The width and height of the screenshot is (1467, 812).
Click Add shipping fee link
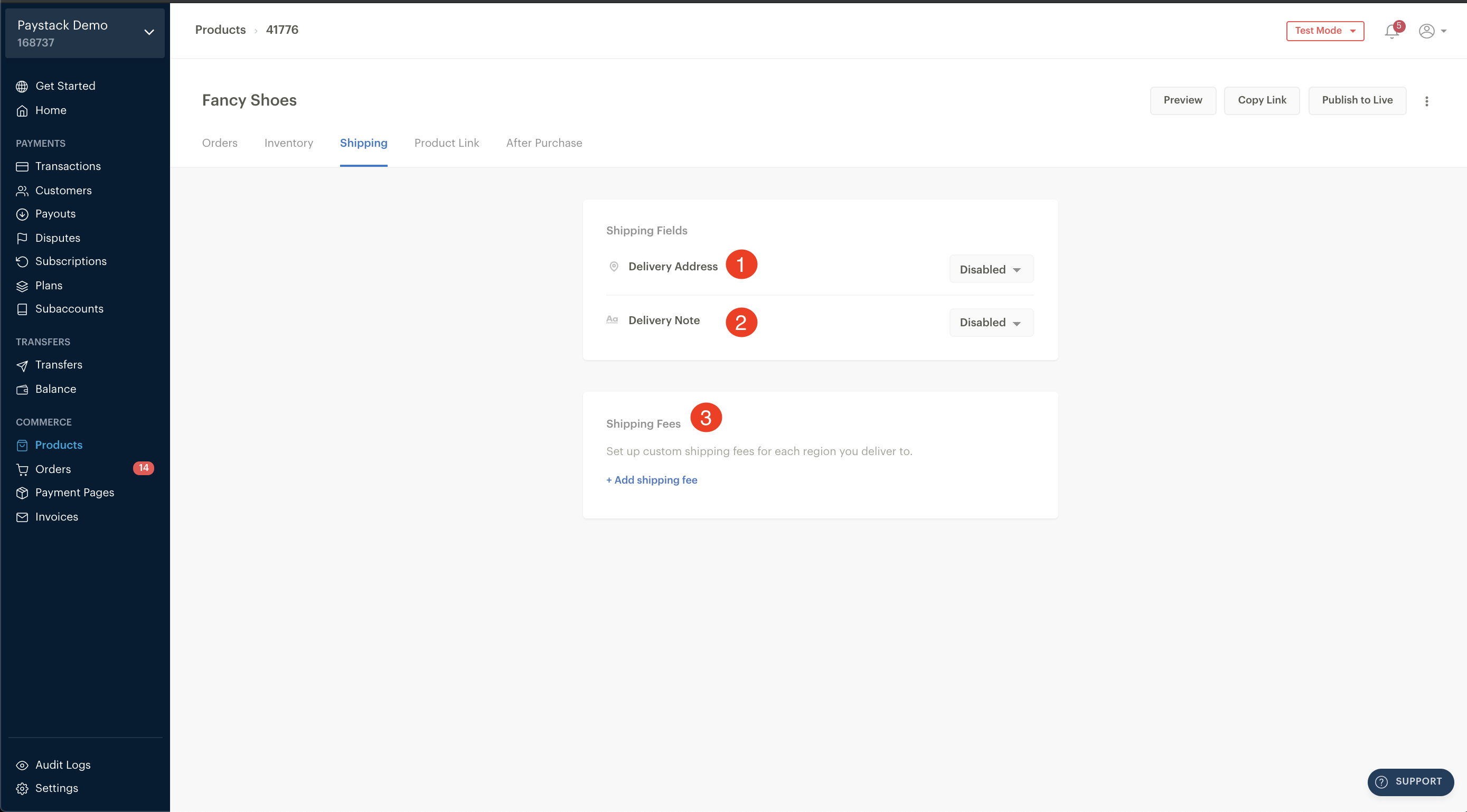pyautogui.click(x=652, y=480)
